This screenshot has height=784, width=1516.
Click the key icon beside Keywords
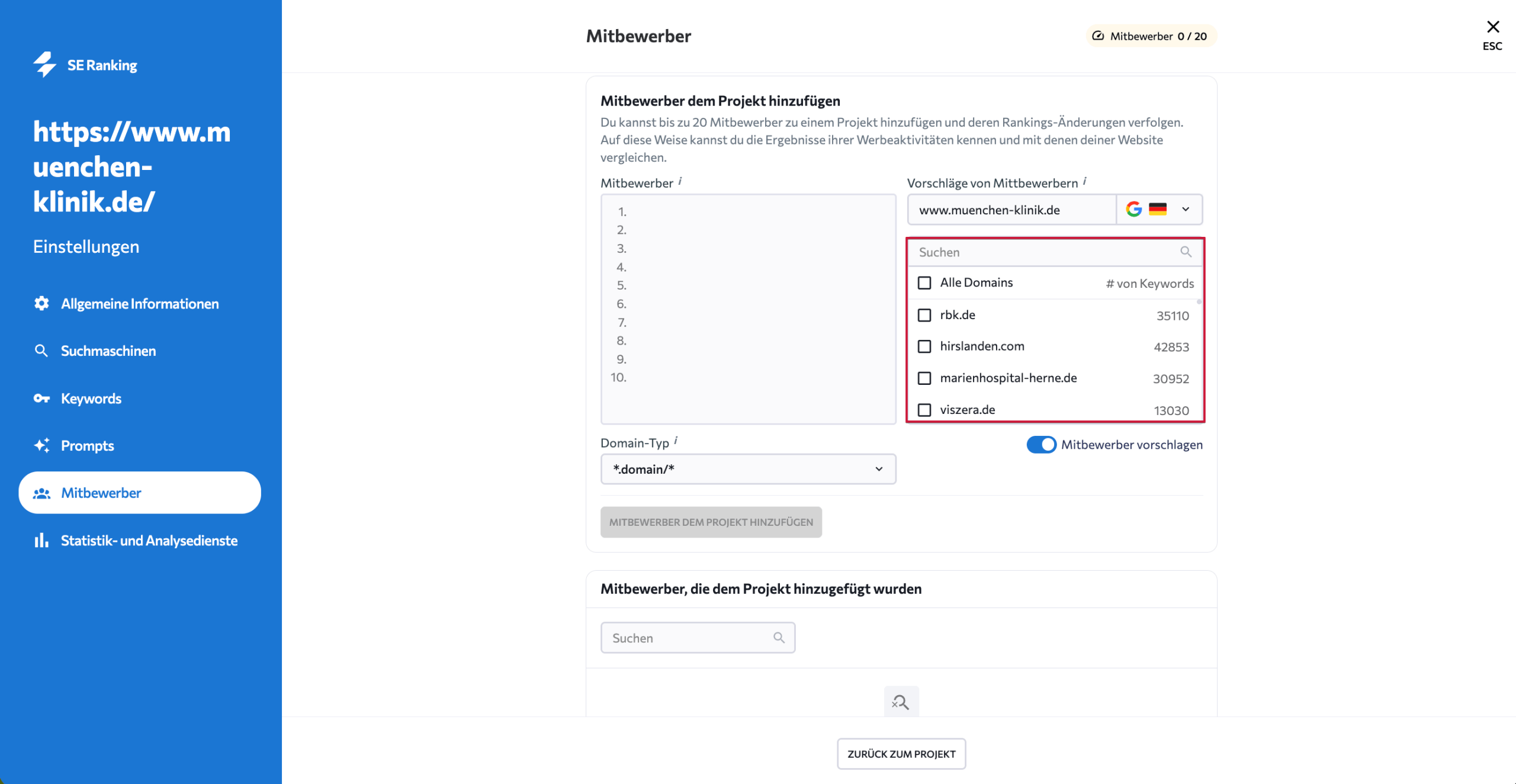point(41,399)
